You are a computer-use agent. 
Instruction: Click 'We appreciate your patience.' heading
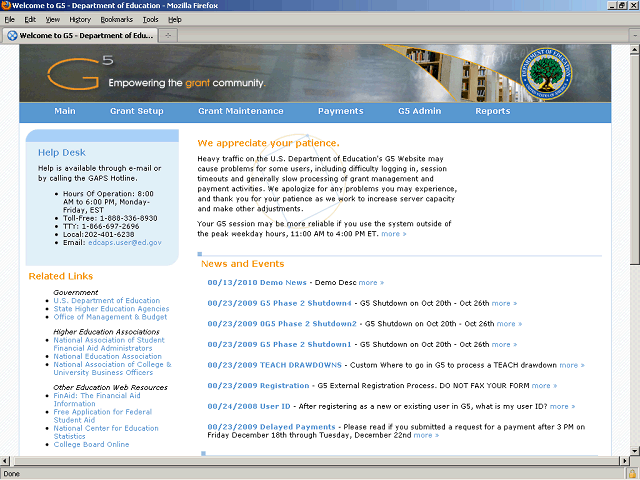(x=268, y=143)
